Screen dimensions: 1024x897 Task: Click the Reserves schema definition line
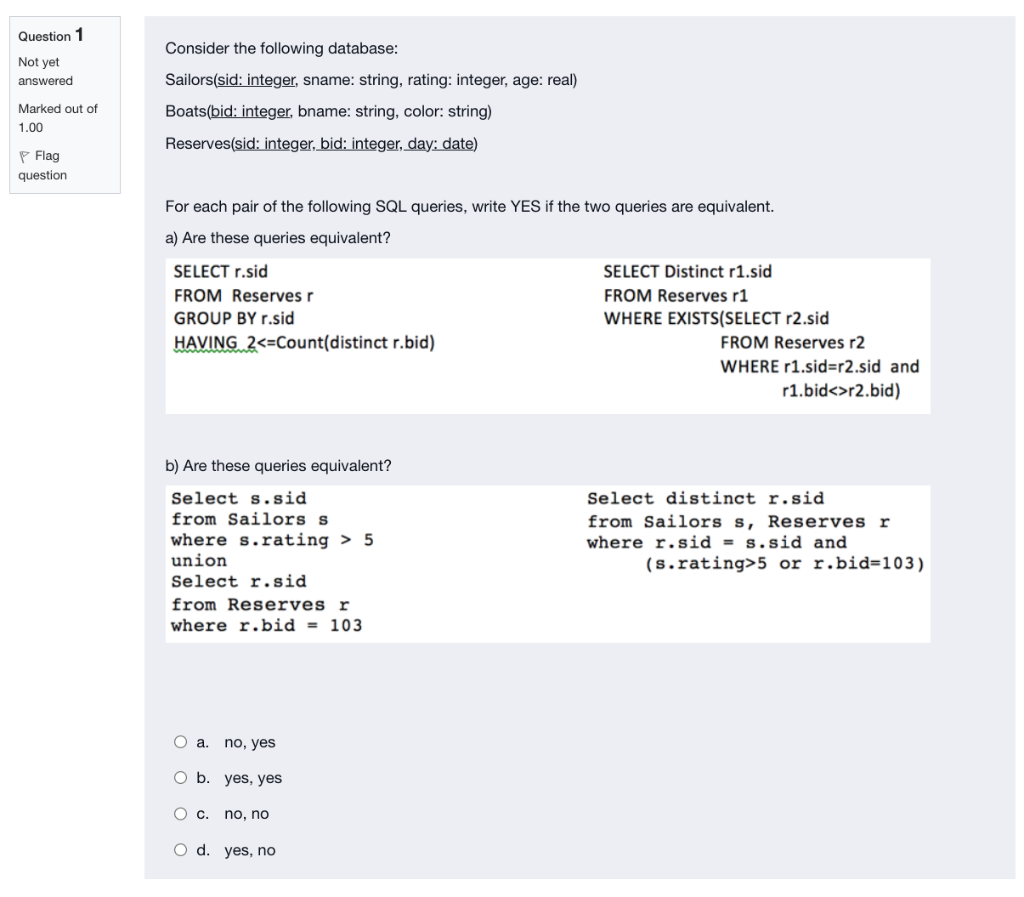pyautogui.click(x=322, y=143)
